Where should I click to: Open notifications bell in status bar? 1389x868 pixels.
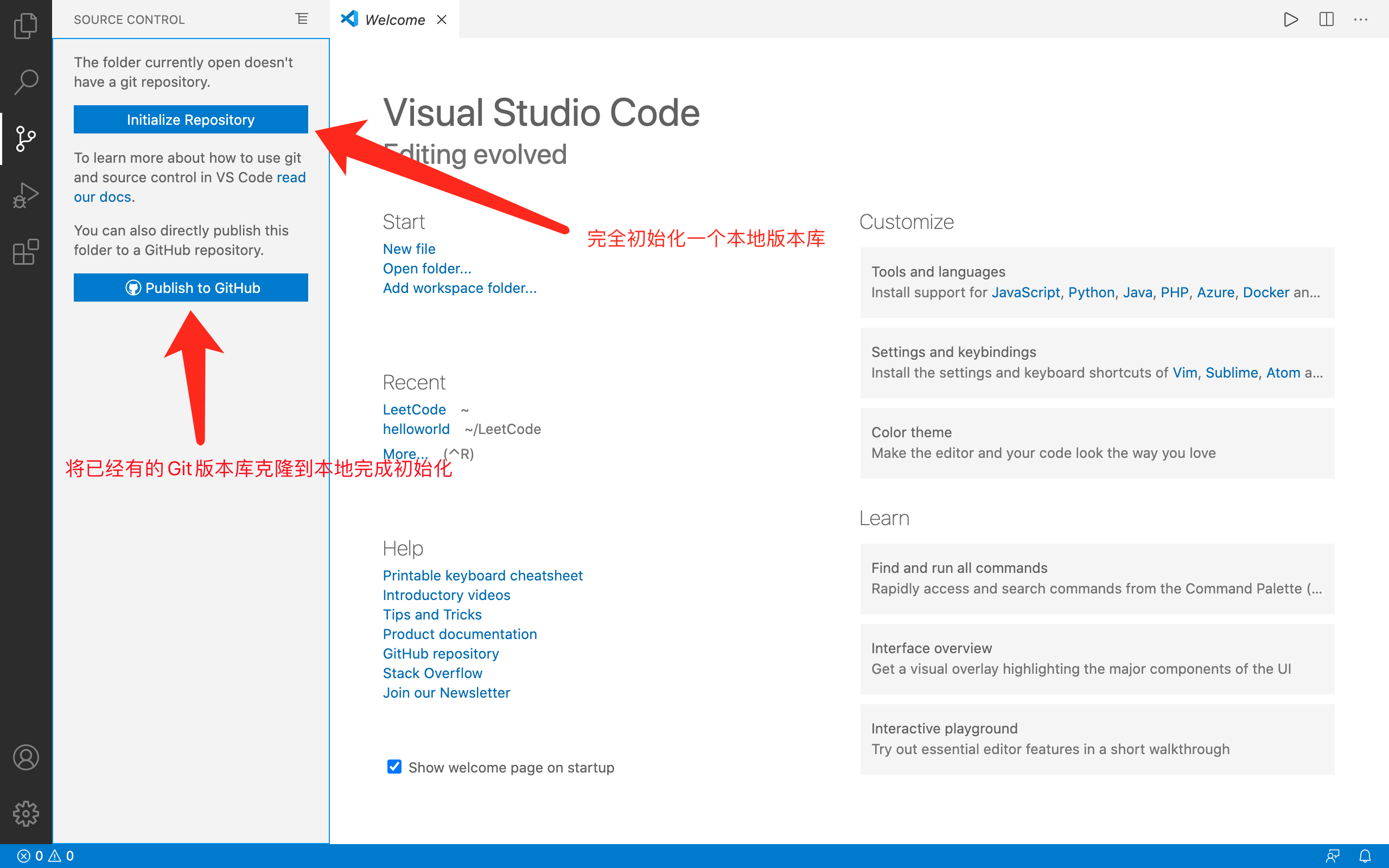coord(1365,856)
